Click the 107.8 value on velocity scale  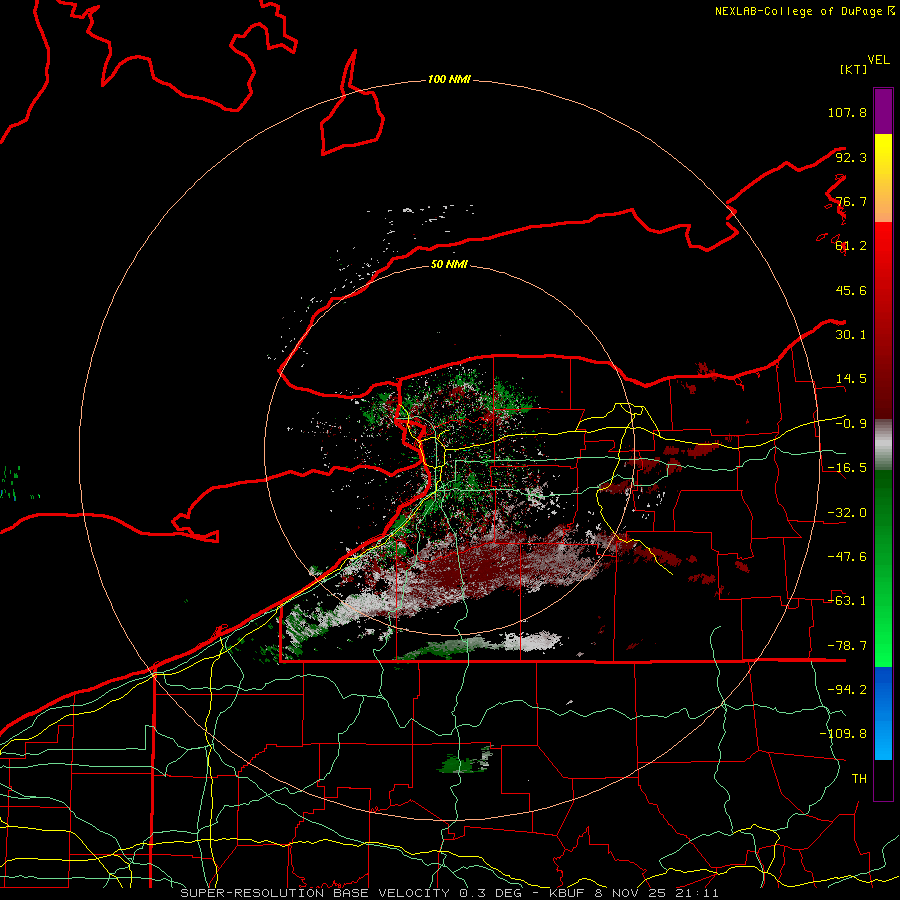847,112
